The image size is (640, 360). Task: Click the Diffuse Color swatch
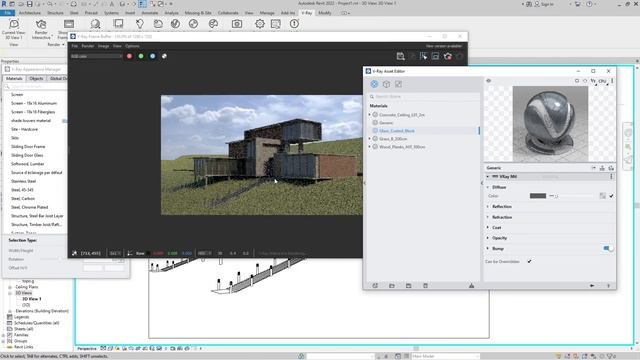coord(538,196)
